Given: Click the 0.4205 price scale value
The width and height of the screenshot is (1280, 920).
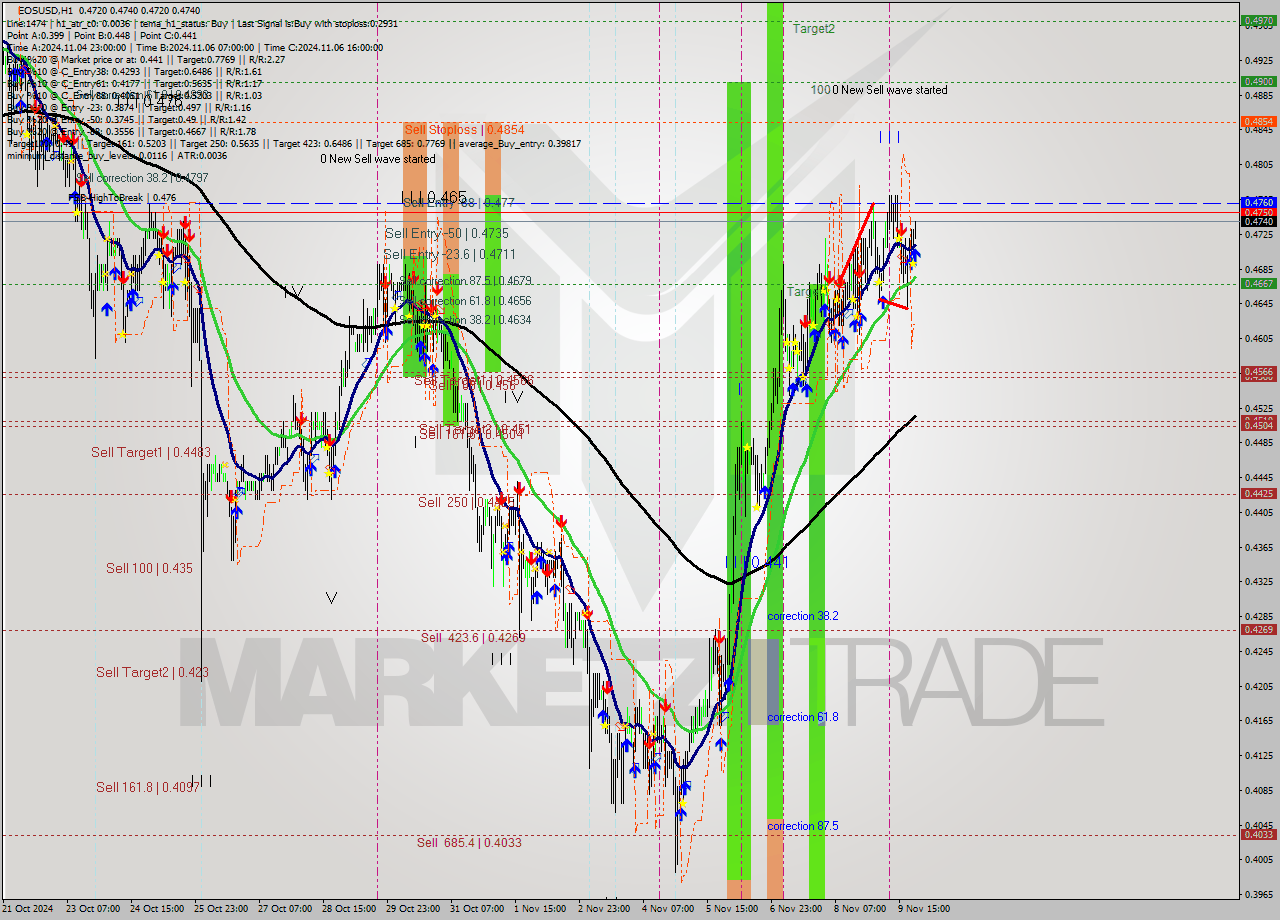Looking at the screenshot, I should pyautogui.click(x=1257, y=687).
